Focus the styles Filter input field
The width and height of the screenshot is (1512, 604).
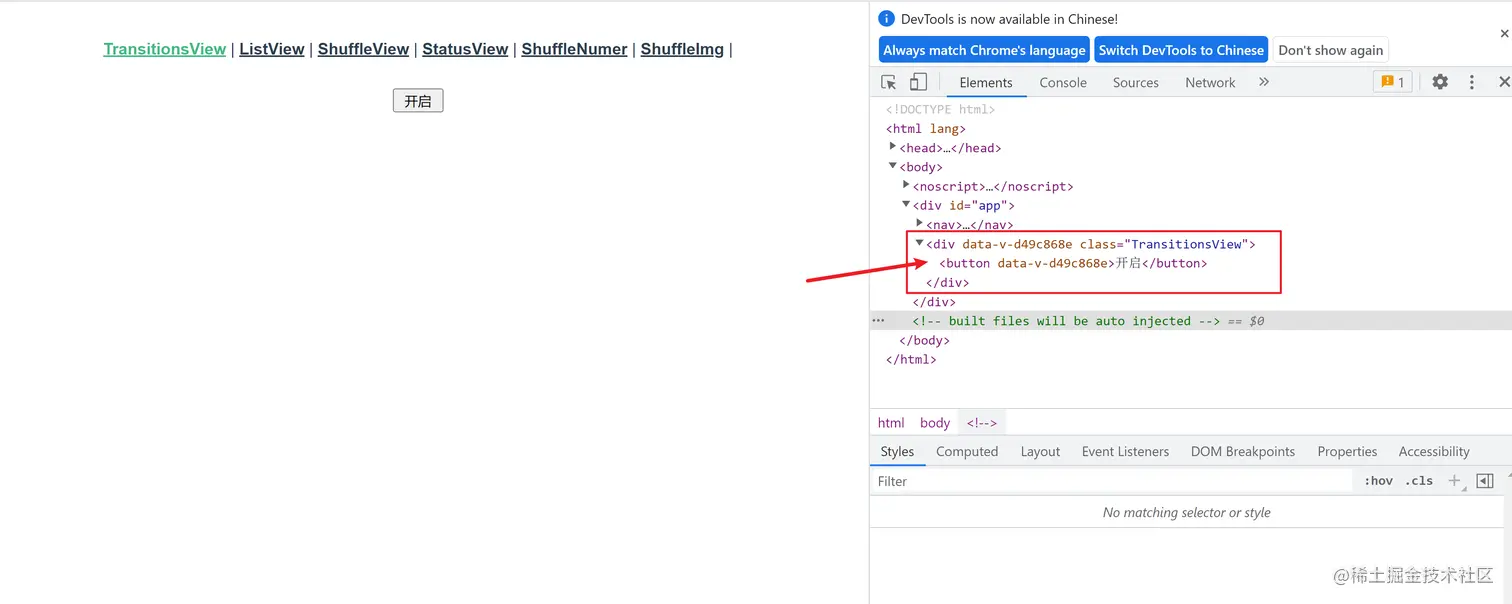pyautogui.click(x=1110, y=481)
